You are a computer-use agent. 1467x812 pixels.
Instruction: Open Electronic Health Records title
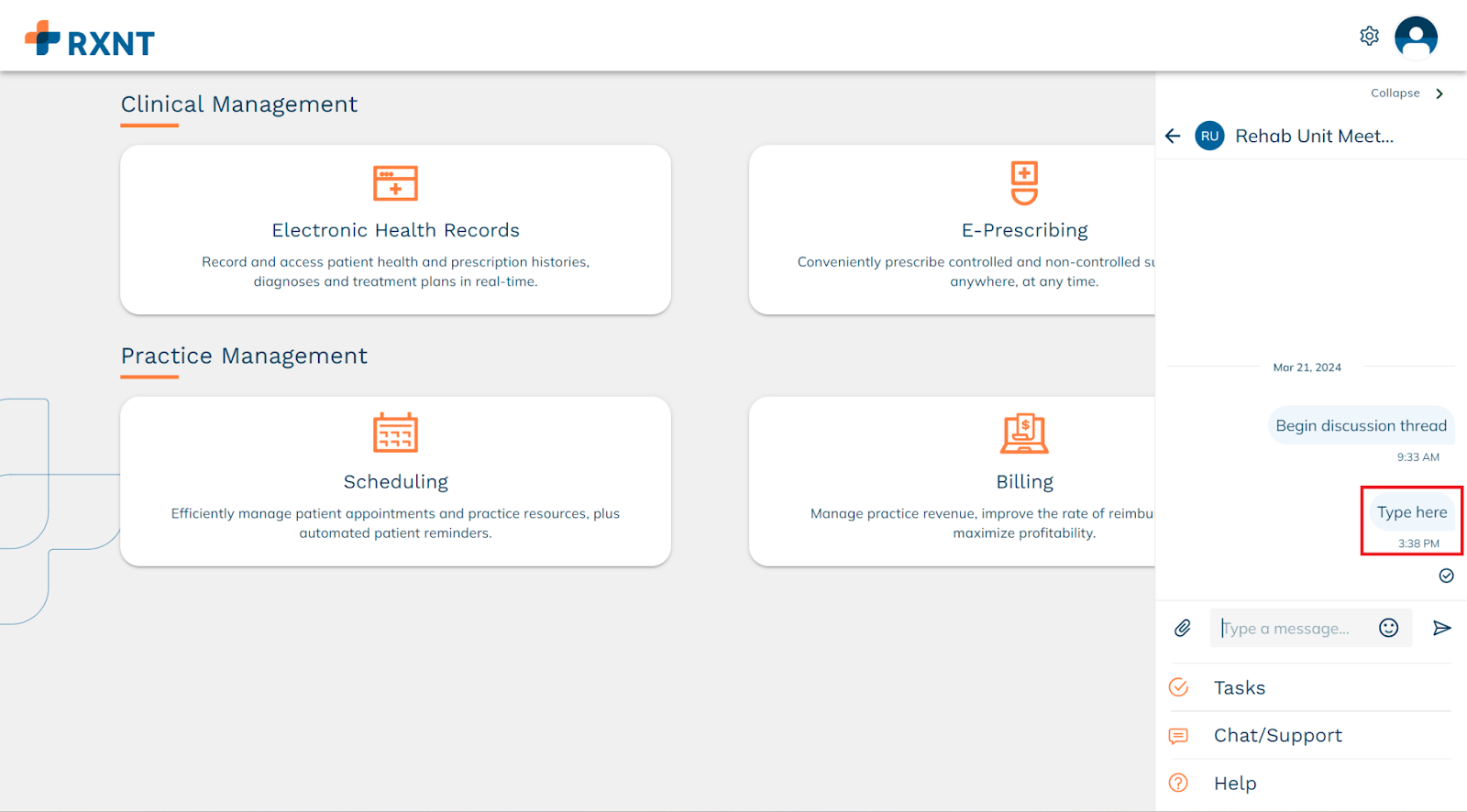point(395,230)
